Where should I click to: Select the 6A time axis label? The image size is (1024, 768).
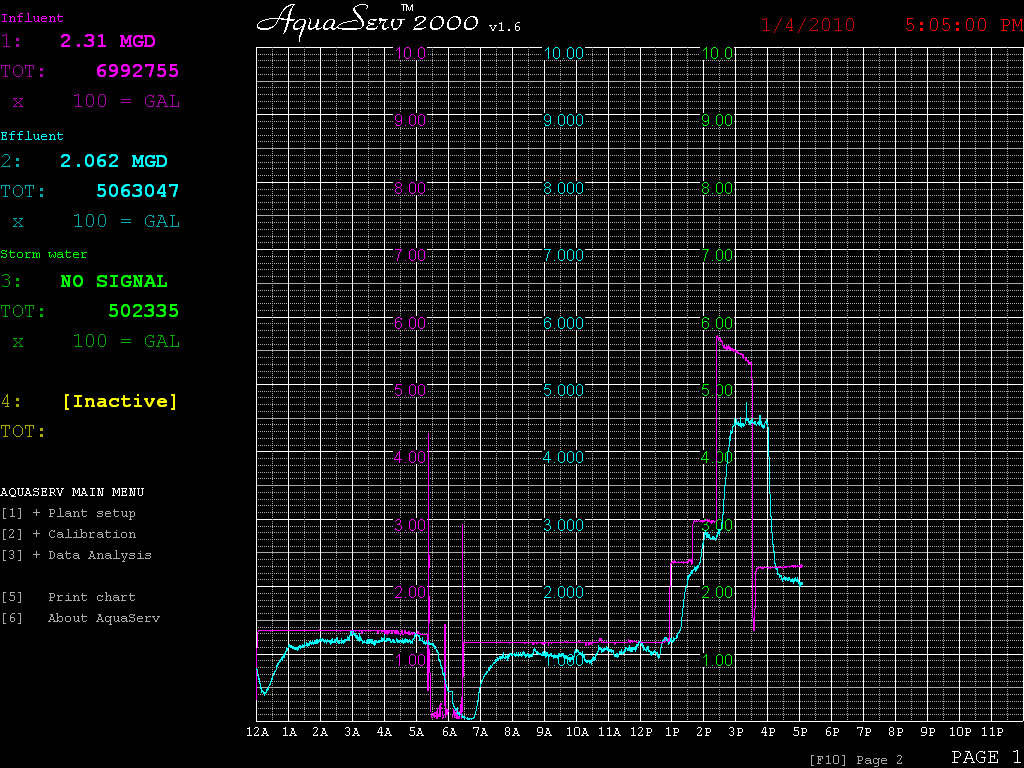(449, 732)
